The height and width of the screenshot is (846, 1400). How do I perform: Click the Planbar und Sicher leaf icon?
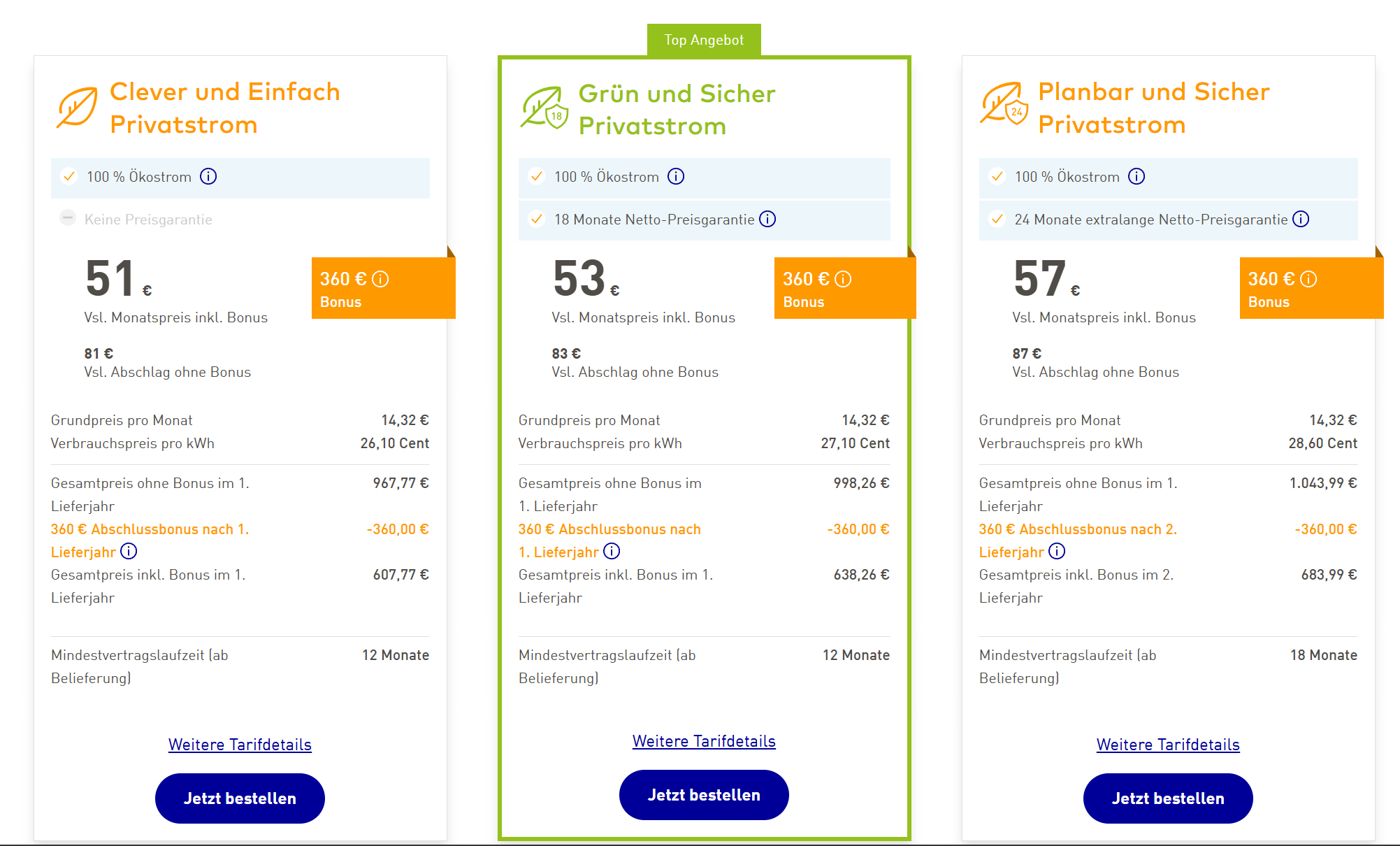click(1004, 104)
